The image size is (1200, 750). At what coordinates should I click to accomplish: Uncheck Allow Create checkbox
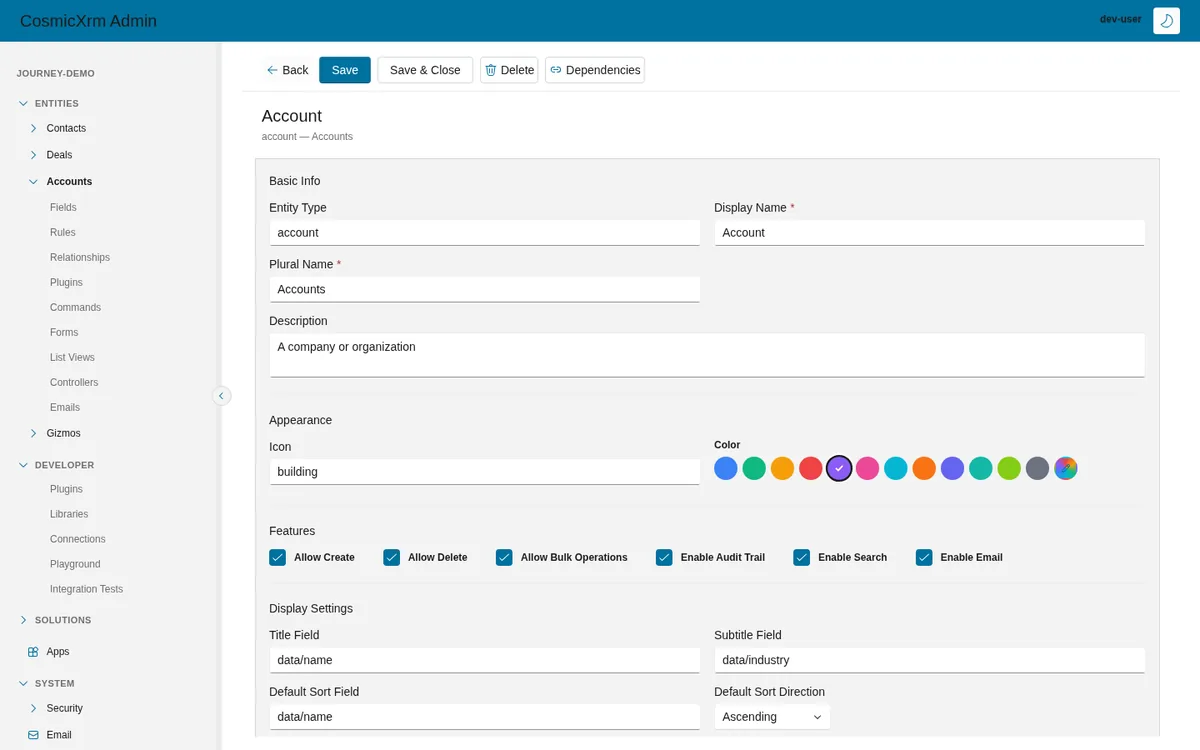pyautogui.click(x=278, y=557)
